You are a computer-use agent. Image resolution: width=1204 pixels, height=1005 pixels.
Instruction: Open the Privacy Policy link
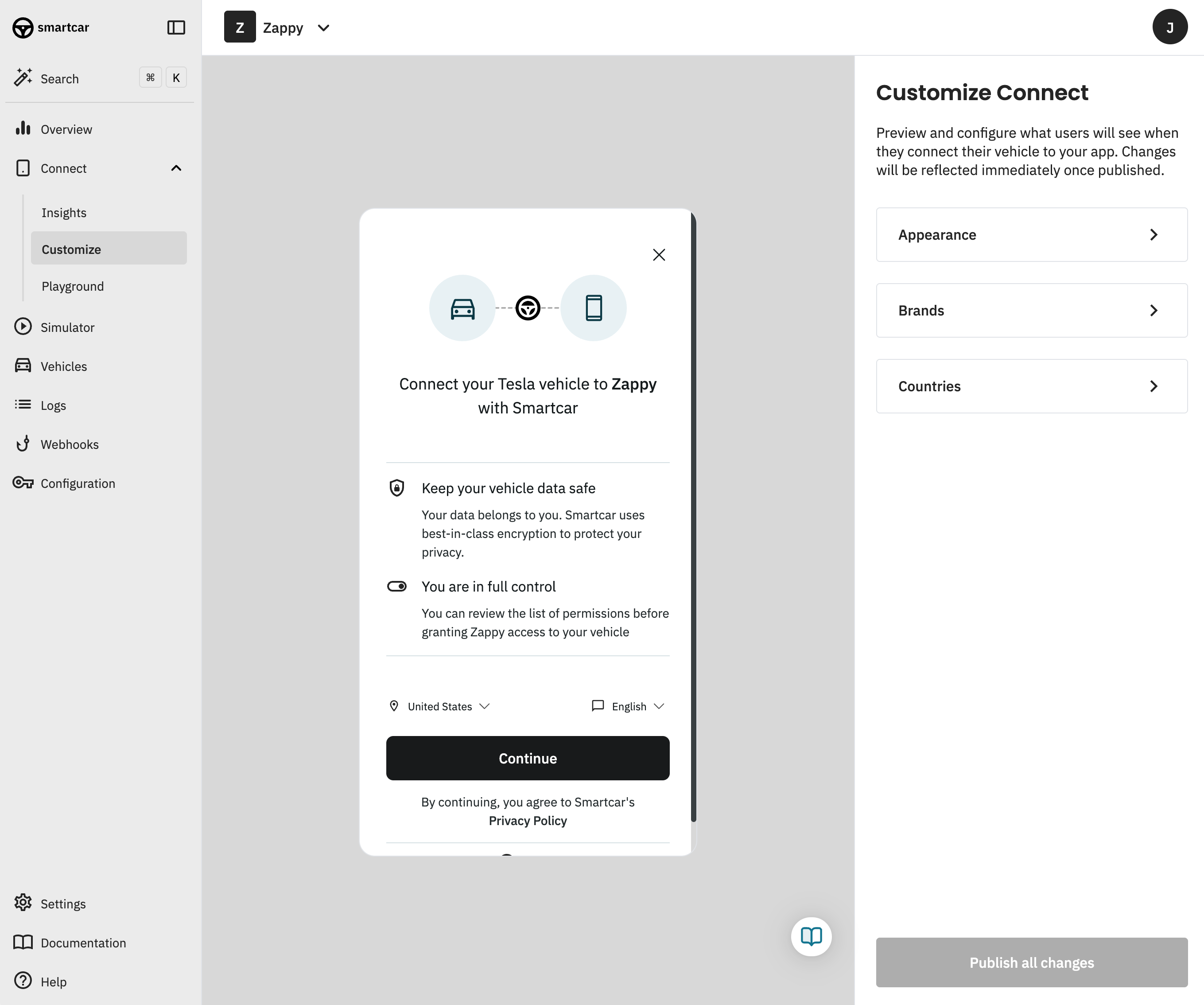click(x=528, y=821)
